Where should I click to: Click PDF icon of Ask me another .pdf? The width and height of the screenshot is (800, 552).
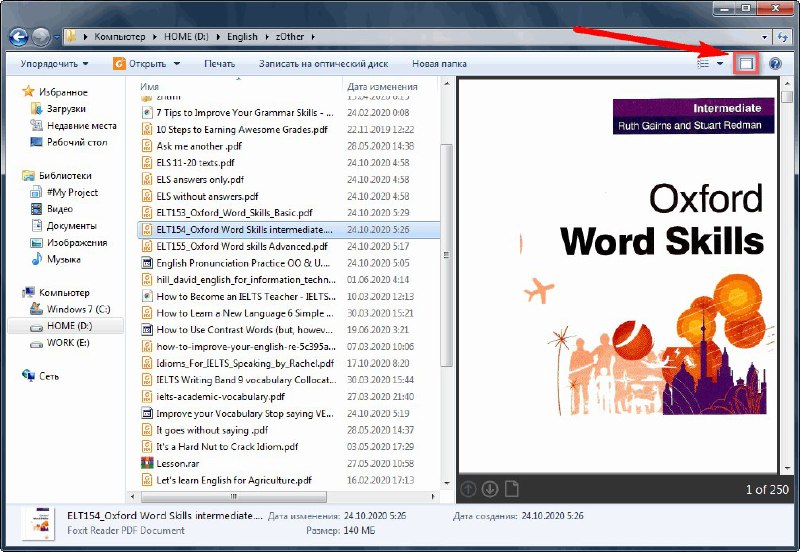147,146
